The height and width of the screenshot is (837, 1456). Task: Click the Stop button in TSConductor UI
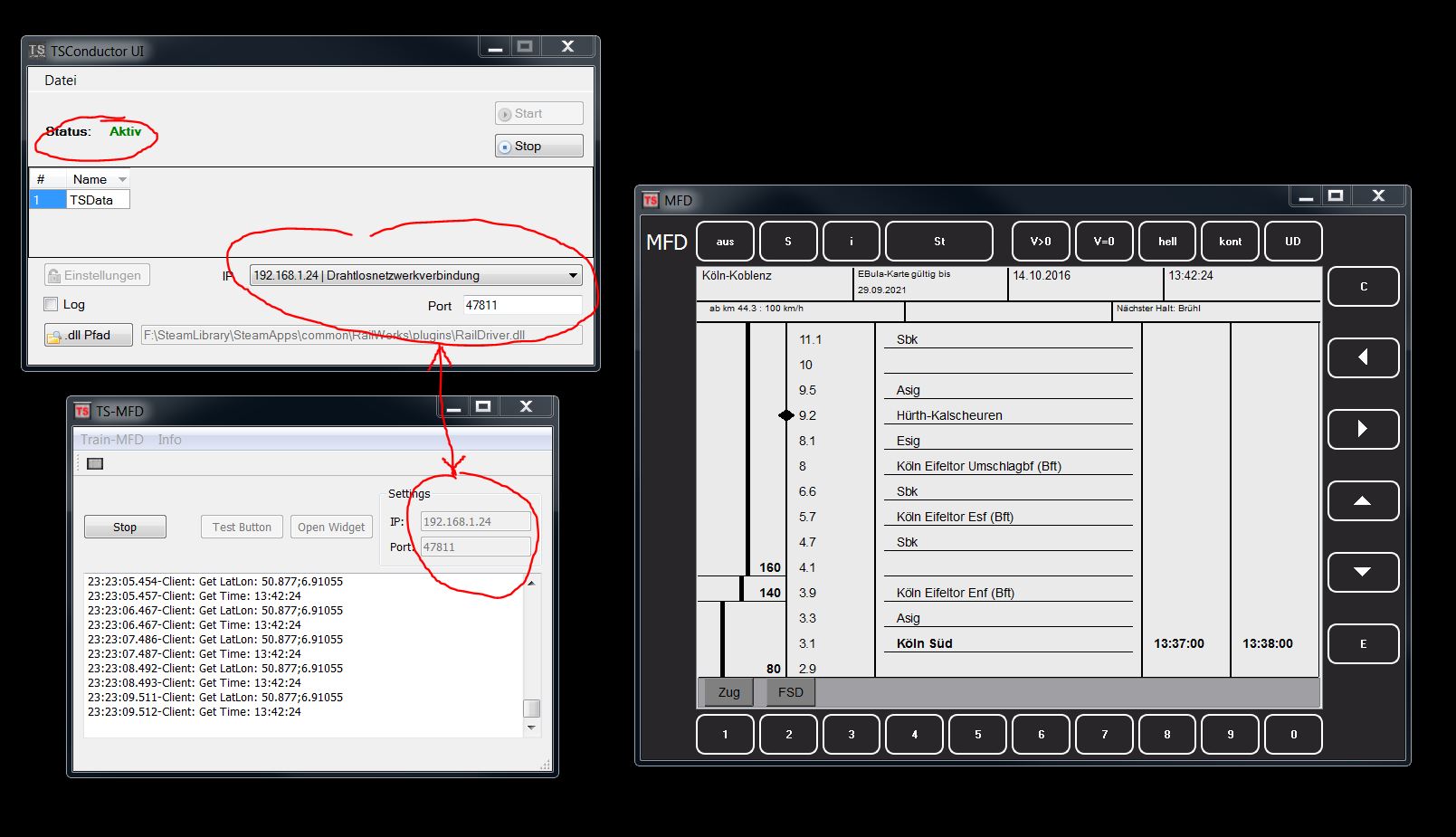pos(538,146)
